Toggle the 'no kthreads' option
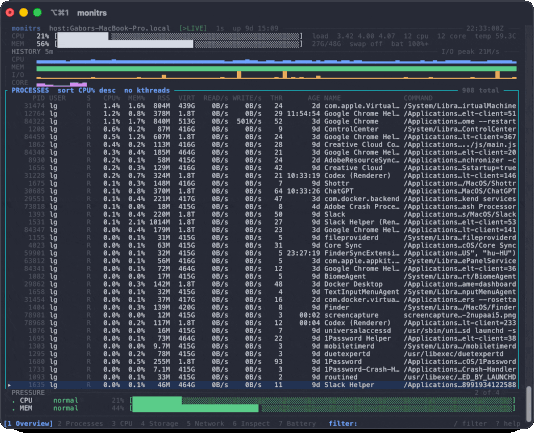This screenshot has height=433, width=534. [147, 90]
